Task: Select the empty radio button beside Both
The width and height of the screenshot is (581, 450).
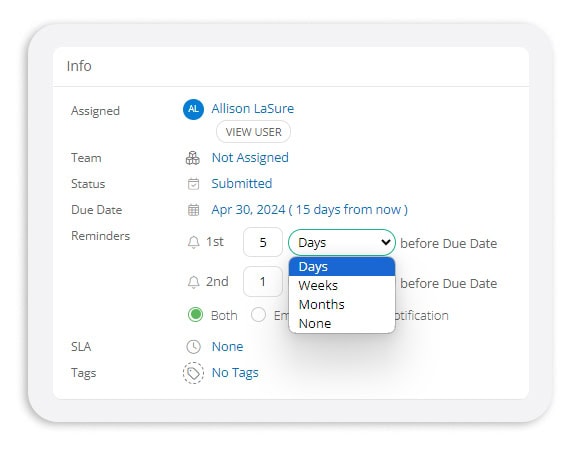Action: [258, 315]
